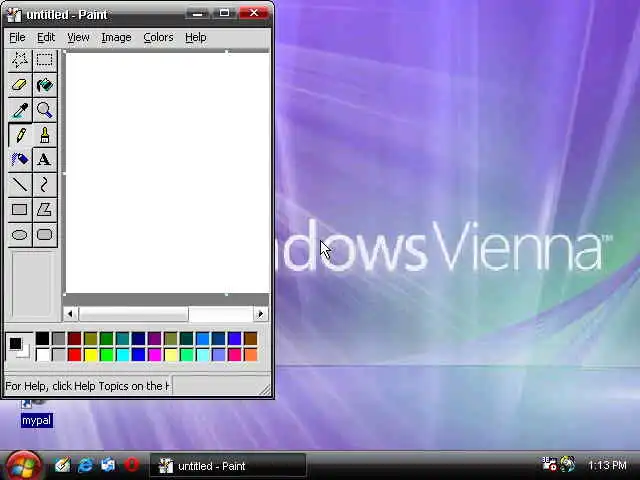Open the File menu
640x480 pixels.
17,38
